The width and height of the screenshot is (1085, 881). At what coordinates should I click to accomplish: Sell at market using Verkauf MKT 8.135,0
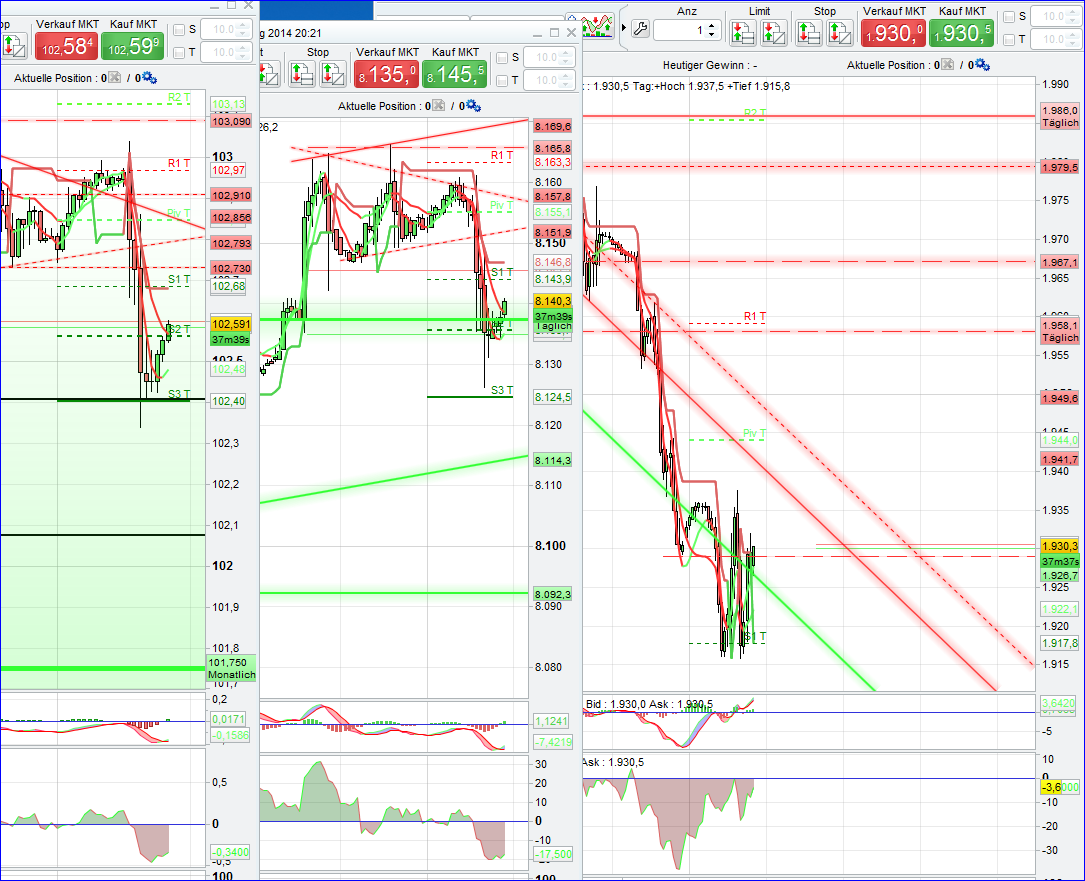[387, 74]
